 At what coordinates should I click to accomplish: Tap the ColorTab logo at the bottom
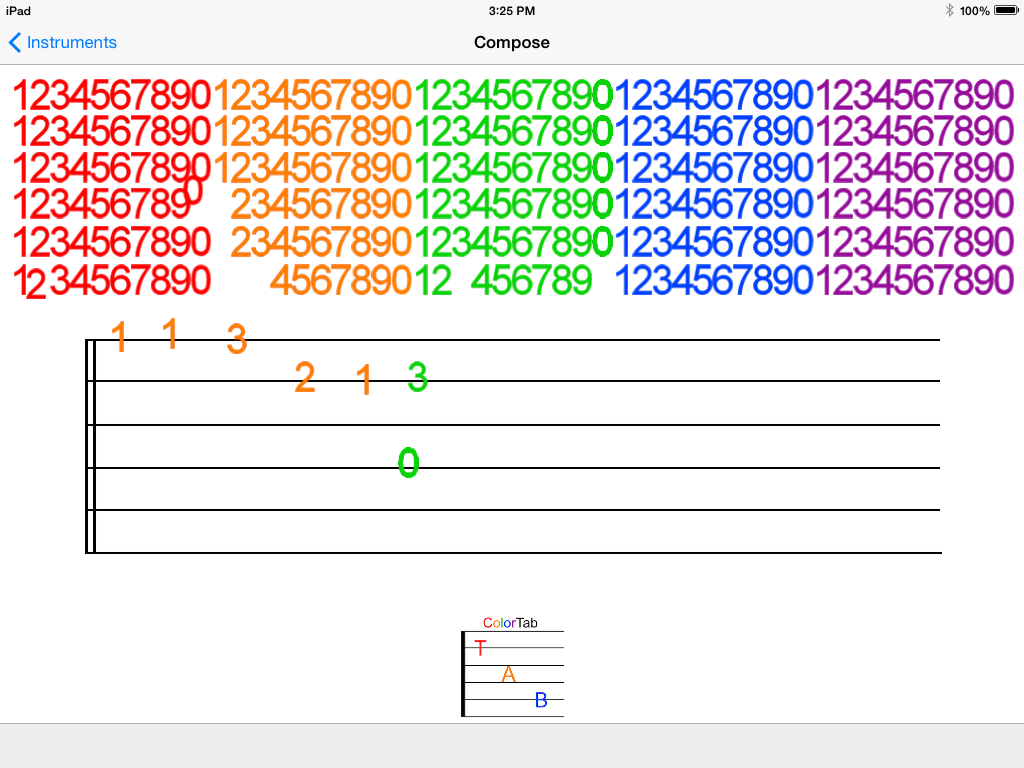512,666
